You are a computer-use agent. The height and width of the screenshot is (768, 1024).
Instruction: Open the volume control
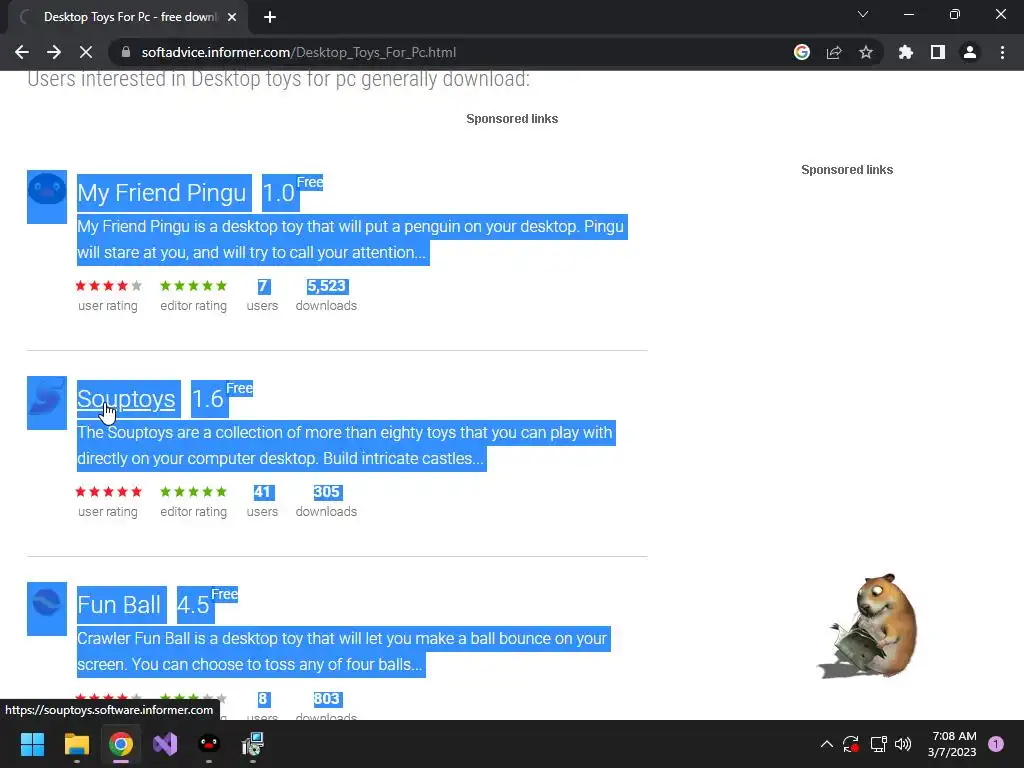pyautogui.click(x=903, y=744)
